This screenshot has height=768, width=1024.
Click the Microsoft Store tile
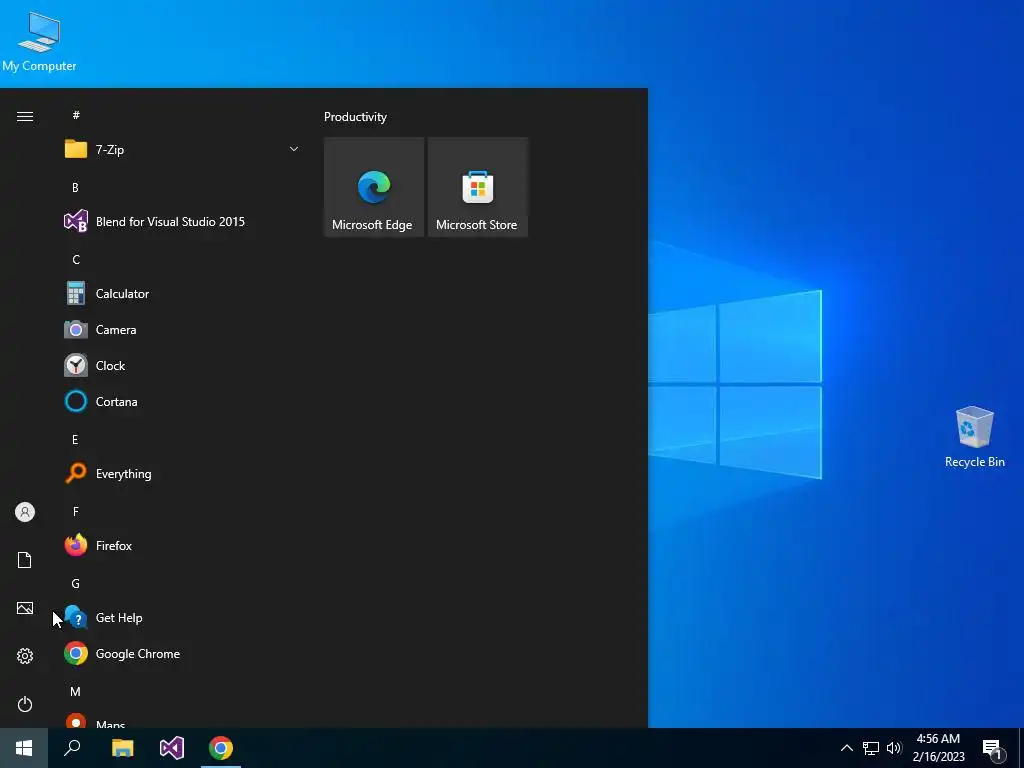point(477,187)
